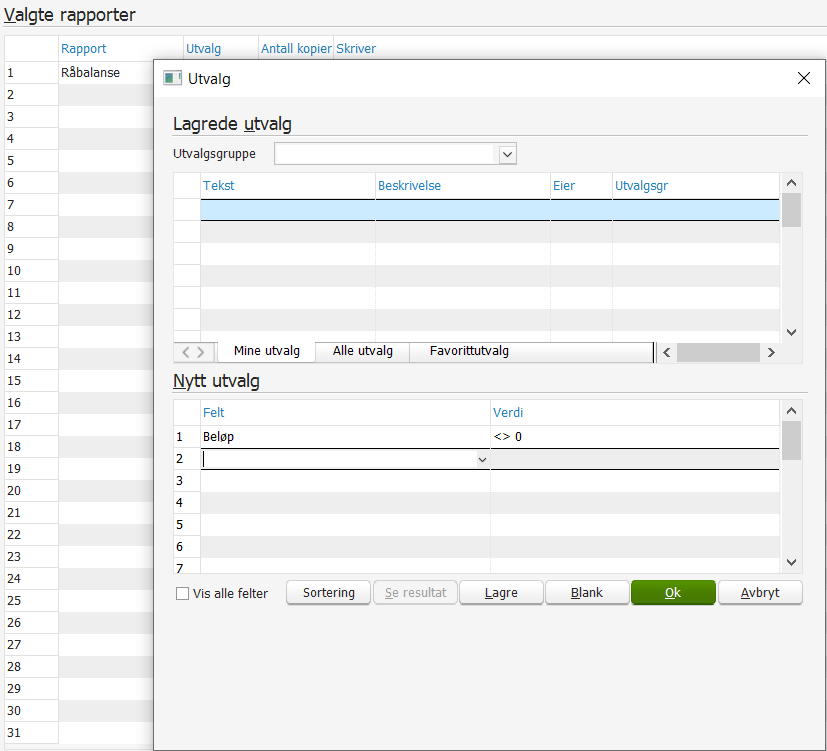Viewport: 827px width, 751px height.
Task: Select row number 10 in Valgte rapporter
Action: pos(32,271)
